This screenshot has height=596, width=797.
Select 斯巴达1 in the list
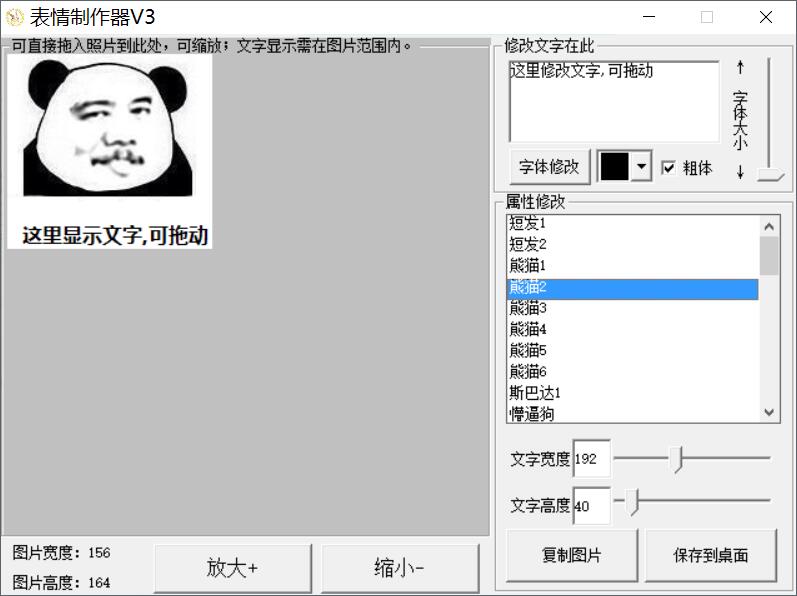click(x=632, y=393)
